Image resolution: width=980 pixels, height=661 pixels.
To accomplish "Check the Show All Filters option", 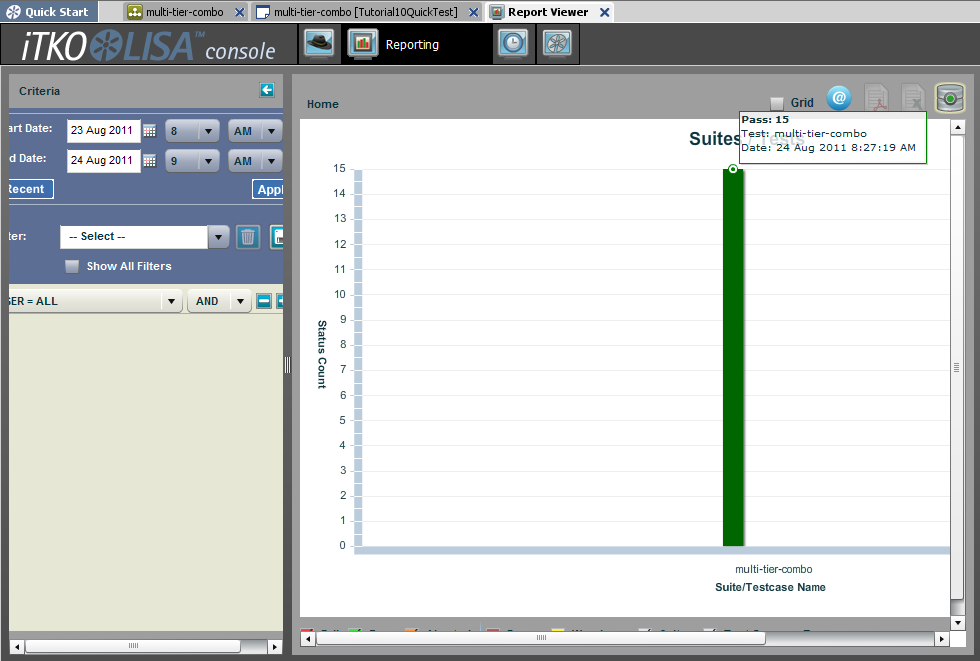I will coord(72,266).
